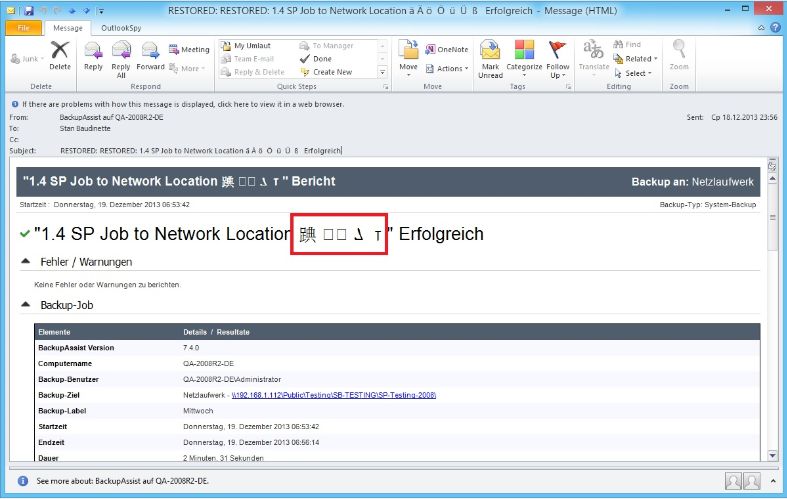Click the Computername value QA-2008R2-DE

(x=208, y=363)
